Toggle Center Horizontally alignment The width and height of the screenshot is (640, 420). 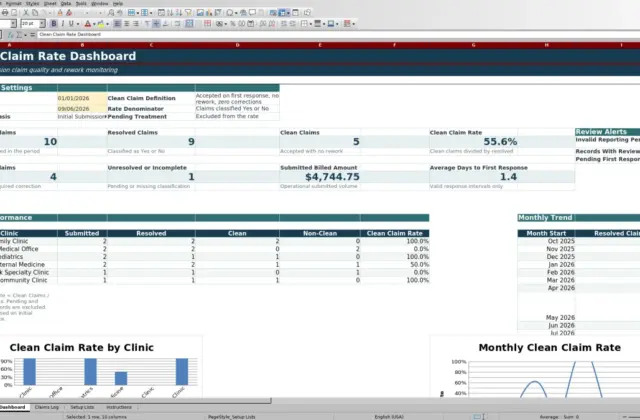click(x=127, y=24)
